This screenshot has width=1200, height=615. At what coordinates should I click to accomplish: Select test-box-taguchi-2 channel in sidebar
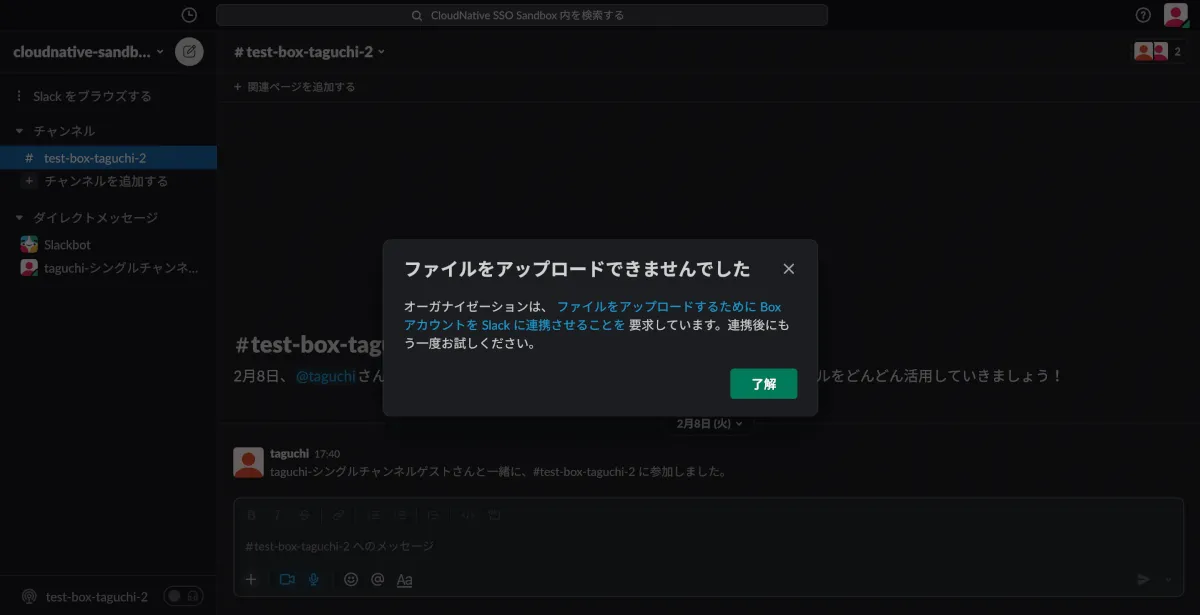[x=108, y=158]
